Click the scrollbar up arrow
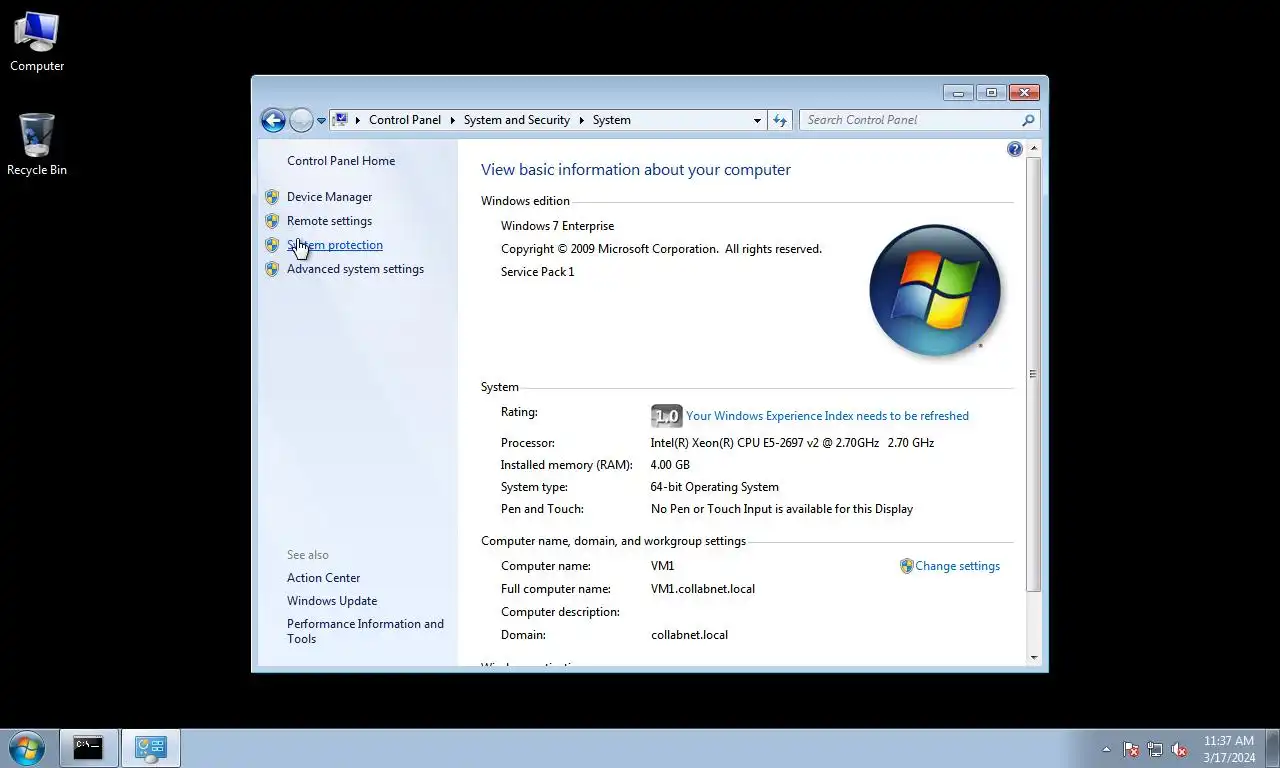 coord(1034,148)
